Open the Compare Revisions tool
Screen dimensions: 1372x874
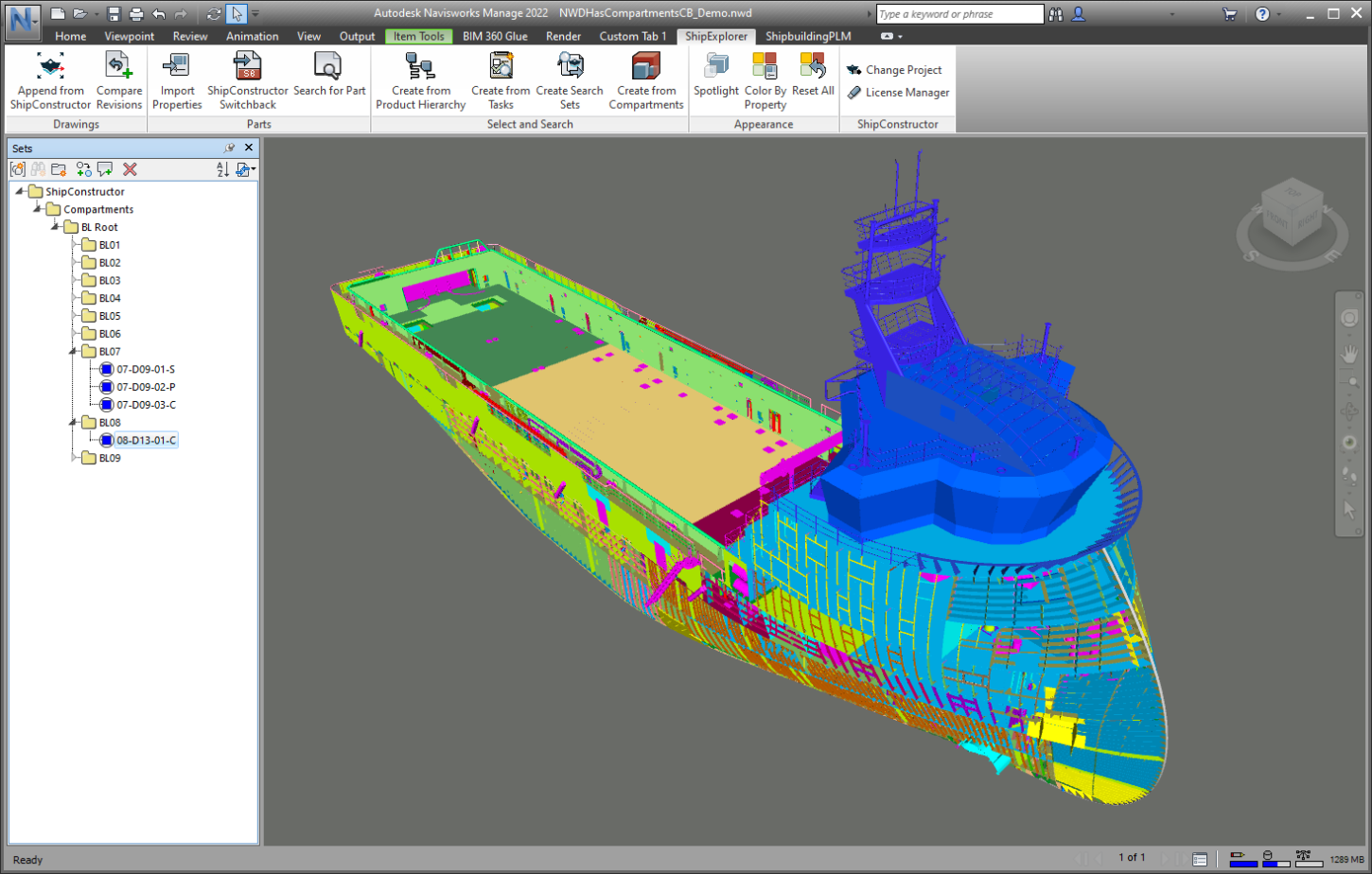(118, 79)
